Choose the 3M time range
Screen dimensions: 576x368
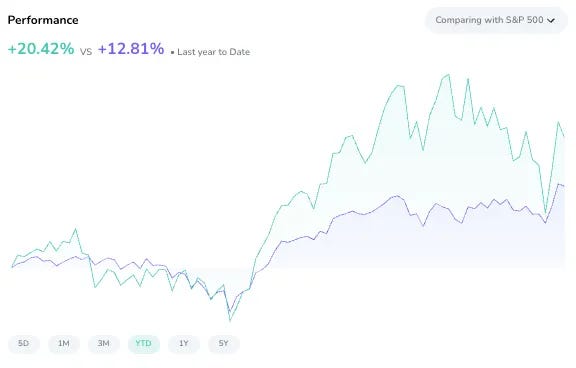click(104, 344)
